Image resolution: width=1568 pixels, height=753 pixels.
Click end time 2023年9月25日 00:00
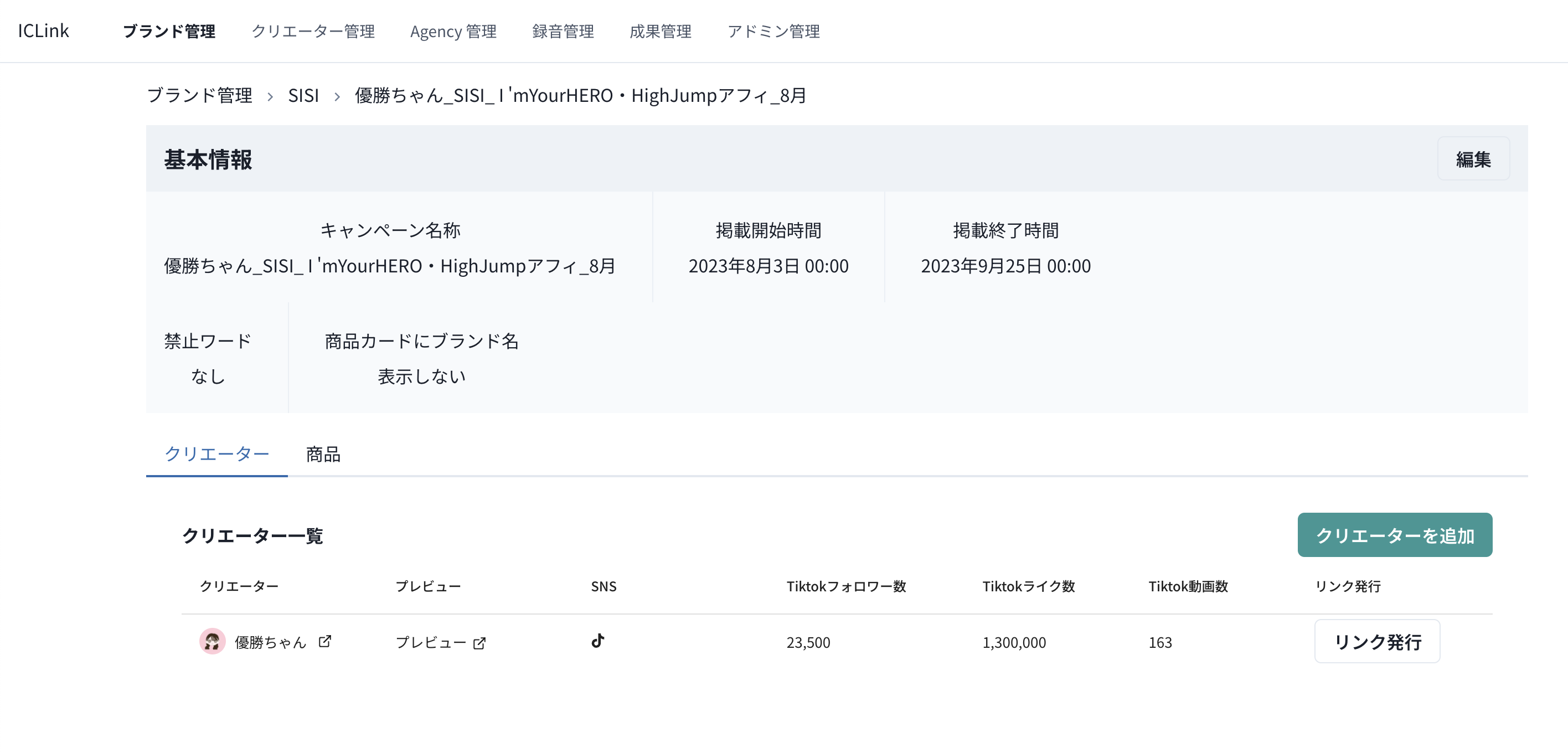1005,266
